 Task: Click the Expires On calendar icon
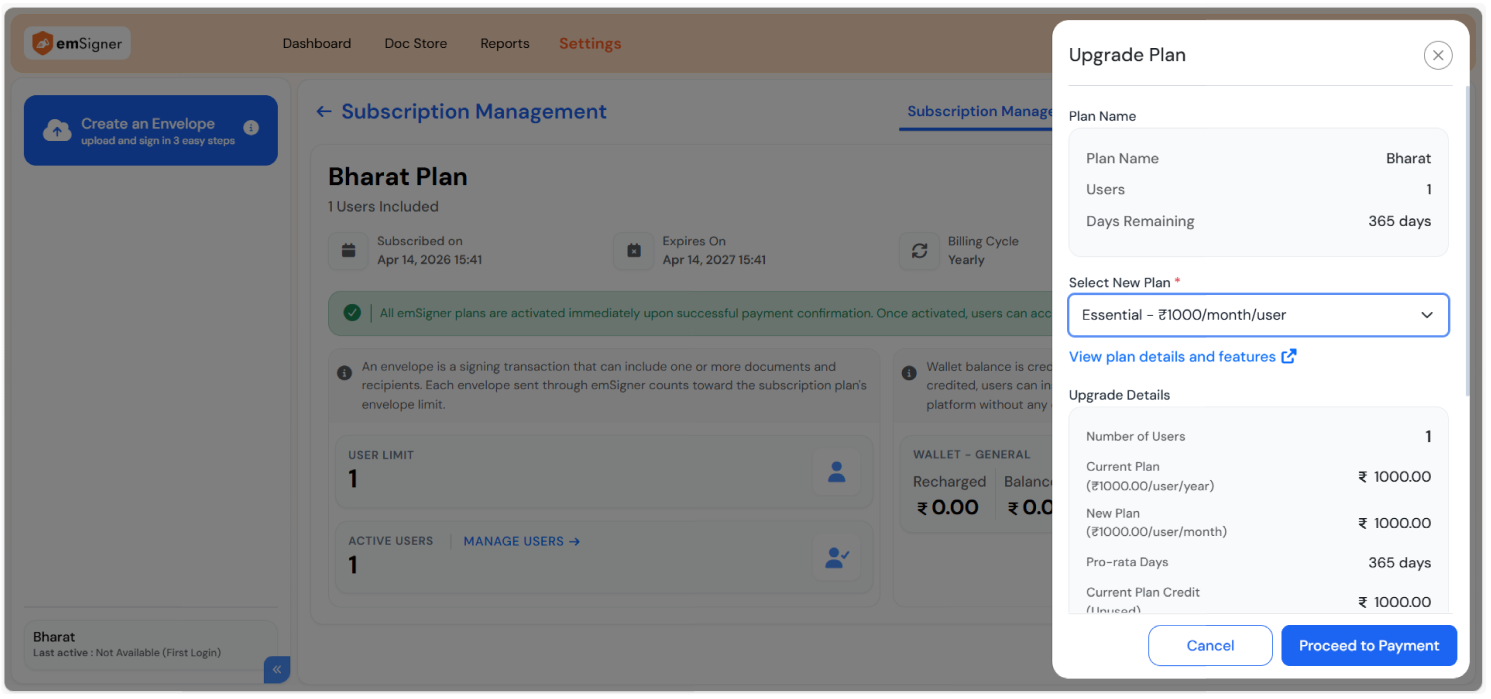[633, 251]
